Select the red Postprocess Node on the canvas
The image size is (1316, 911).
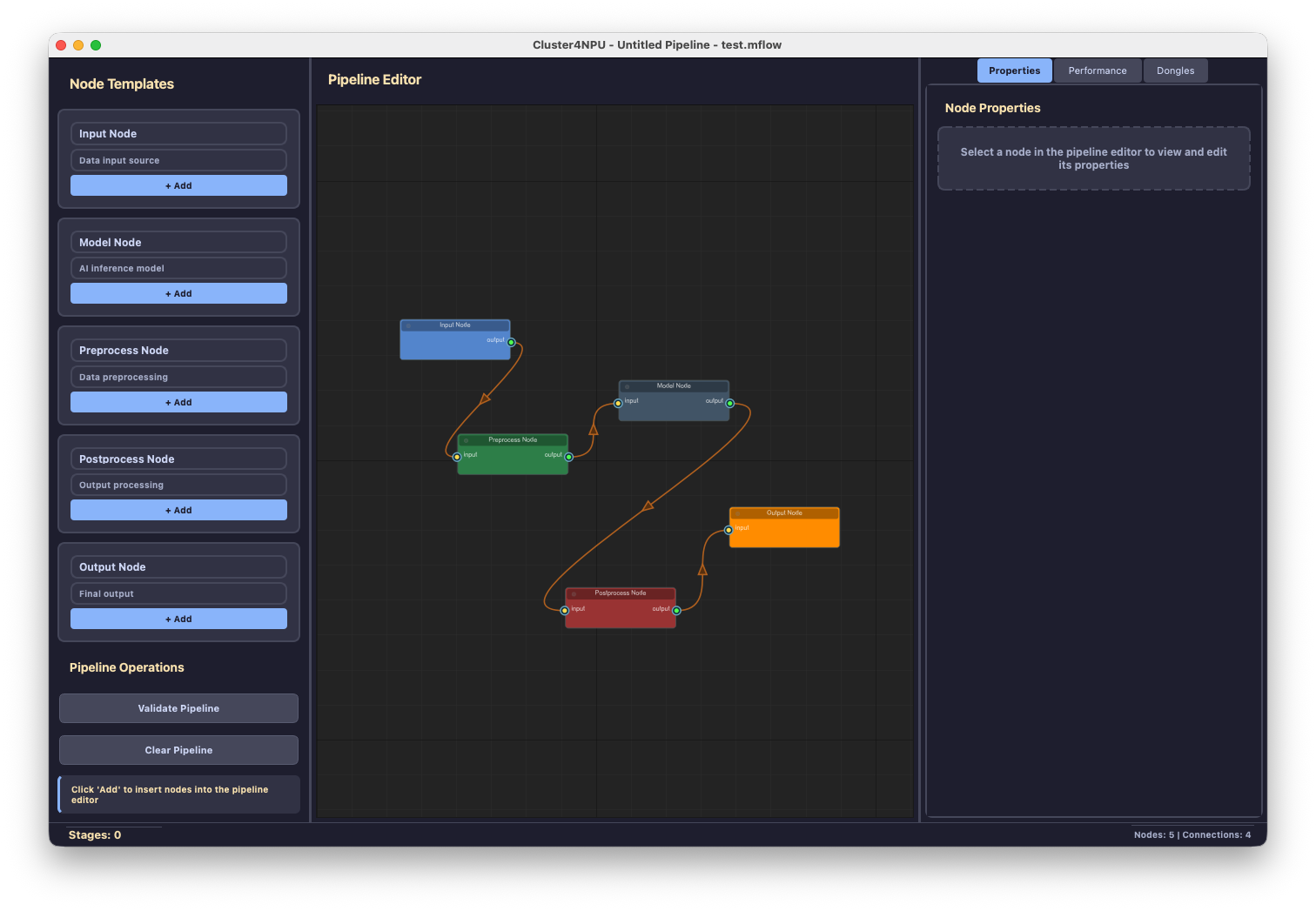[620, 616]
